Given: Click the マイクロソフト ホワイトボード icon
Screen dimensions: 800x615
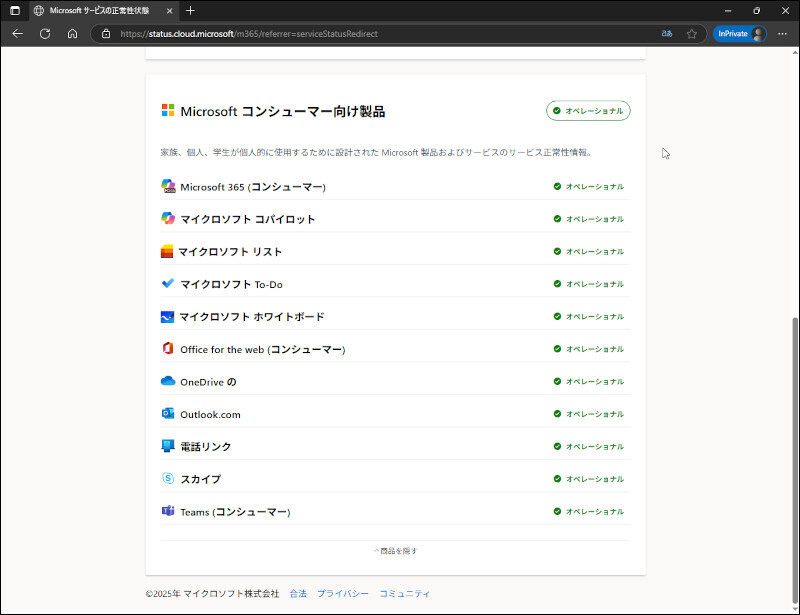Looking at the screenshot, I should pyautogui.click(x=167, y=316).
